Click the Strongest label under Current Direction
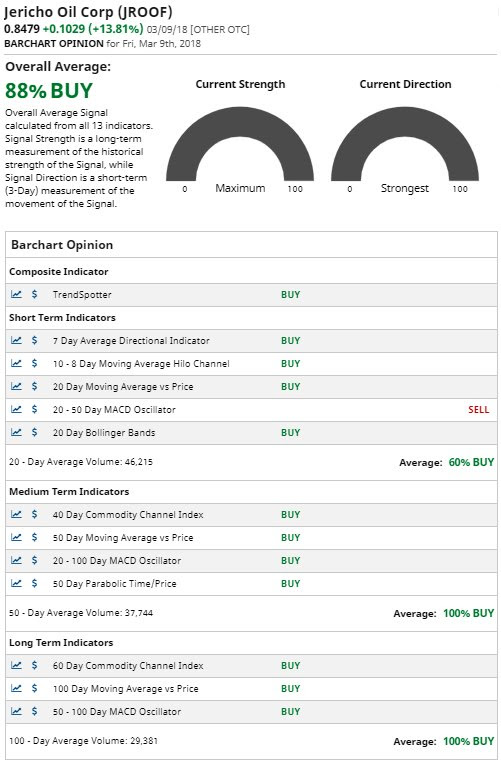 (x=405, y=189)
